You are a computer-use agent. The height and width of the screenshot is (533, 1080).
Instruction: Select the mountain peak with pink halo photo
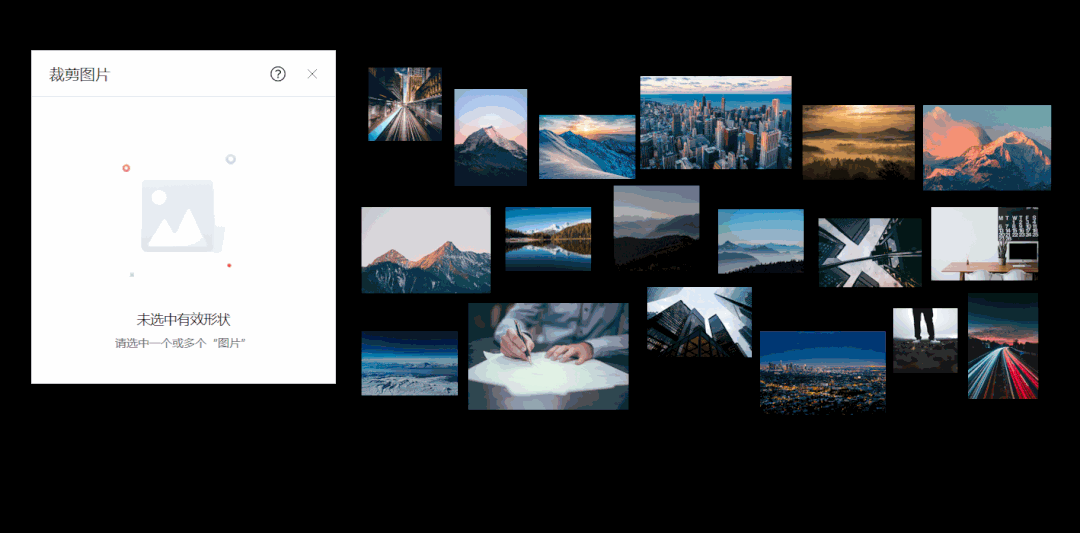point(490,137)
